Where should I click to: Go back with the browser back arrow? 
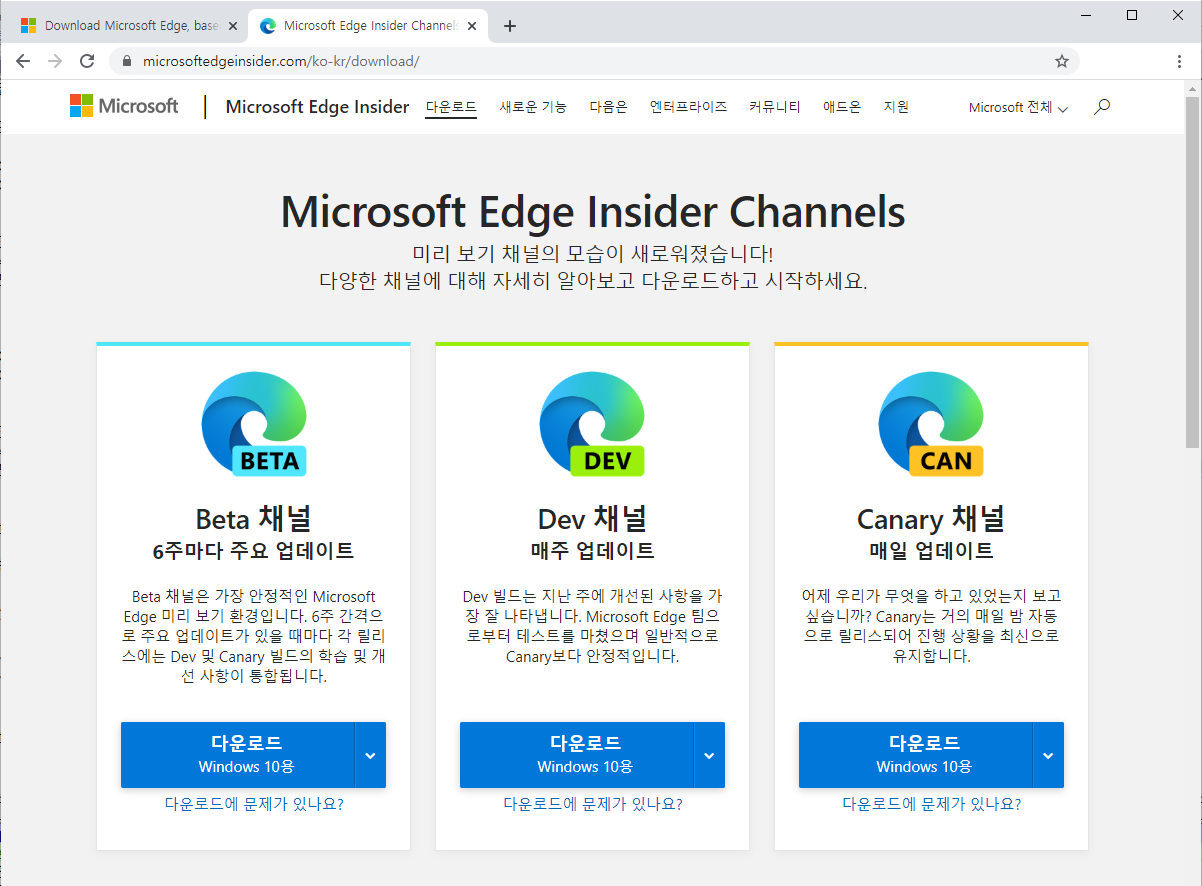point(23,61)
